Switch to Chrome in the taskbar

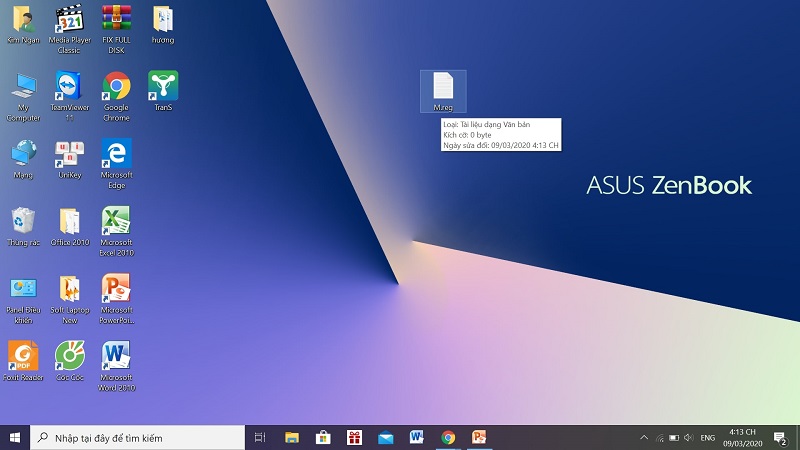(448, 437)
